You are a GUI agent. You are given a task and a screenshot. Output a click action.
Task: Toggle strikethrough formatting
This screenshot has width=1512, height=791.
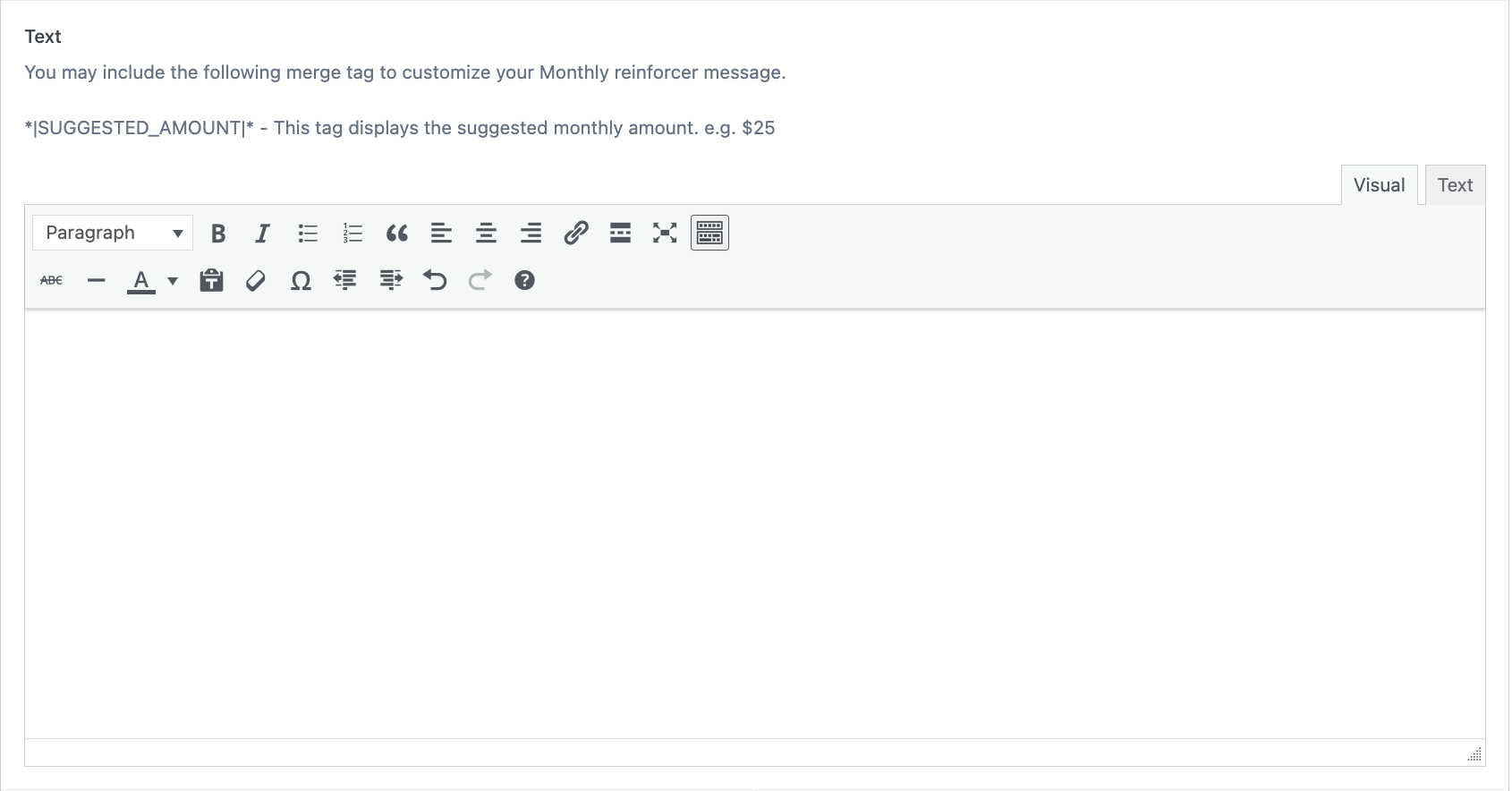click(x=52, y=281)
